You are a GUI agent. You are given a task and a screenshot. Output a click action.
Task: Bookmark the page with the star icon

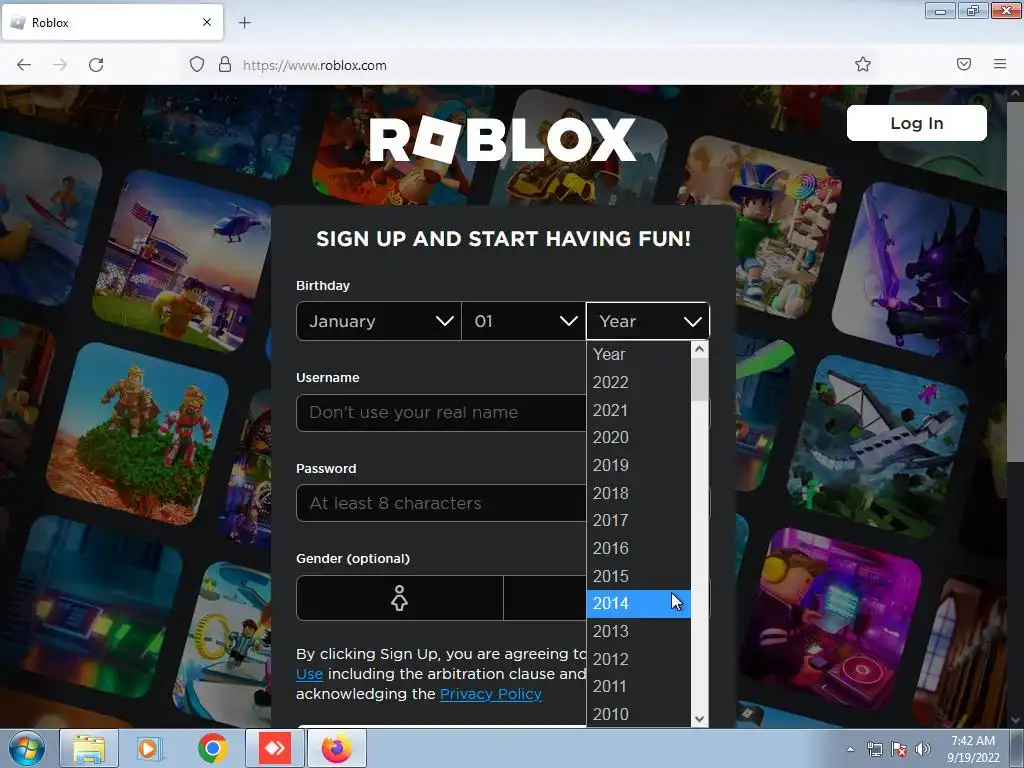tap(863, 64)
